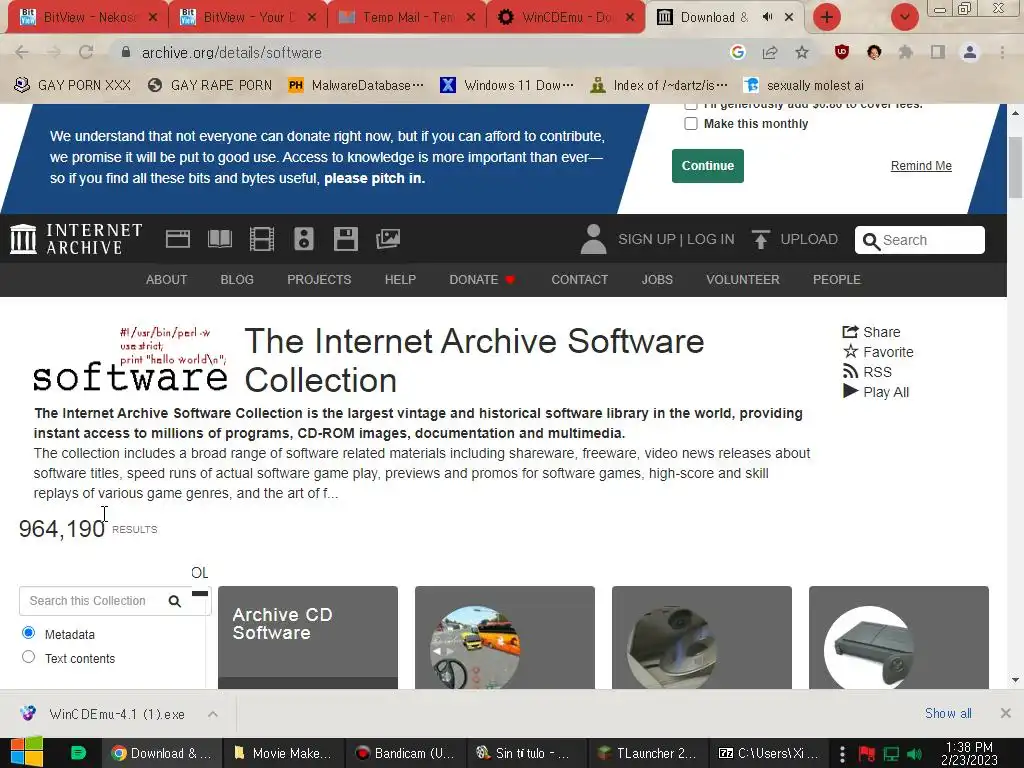Click the volume icon in system tray
Viewport: 1024px width, 768px height.
pos(914,754)
